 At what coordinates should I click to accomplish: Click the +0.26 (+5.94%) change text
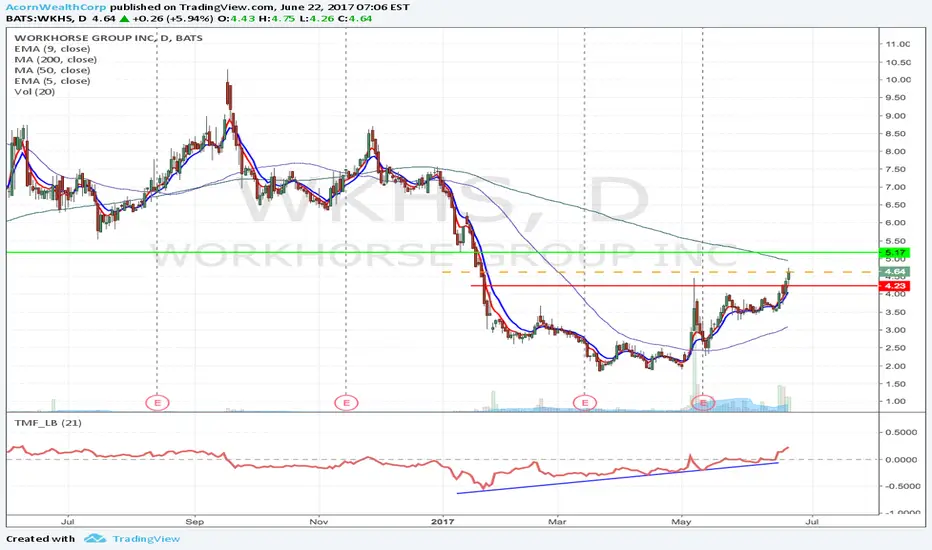[x=172, y=18]
